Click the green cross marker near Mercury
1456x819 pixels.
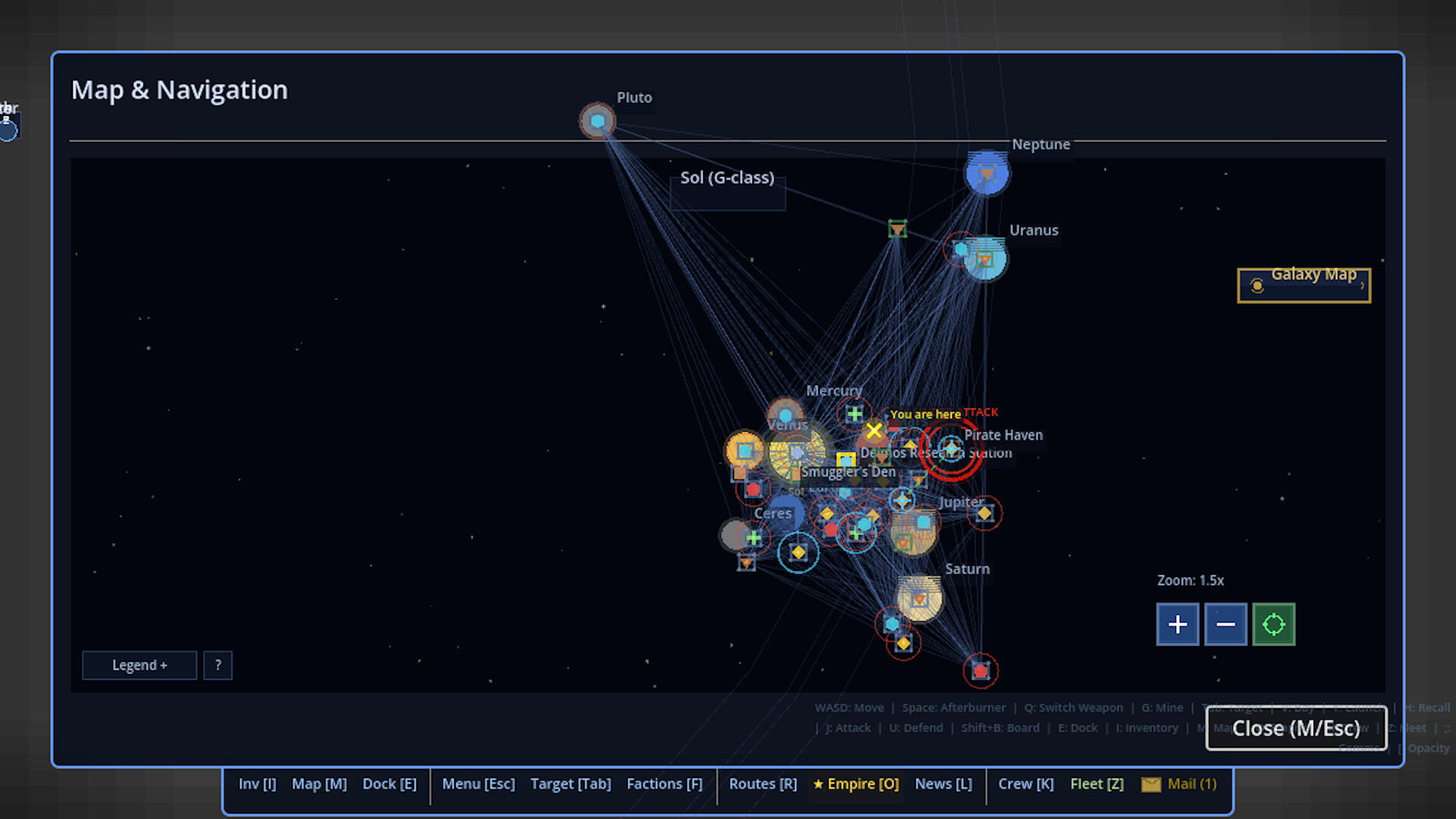pos(855,413)
